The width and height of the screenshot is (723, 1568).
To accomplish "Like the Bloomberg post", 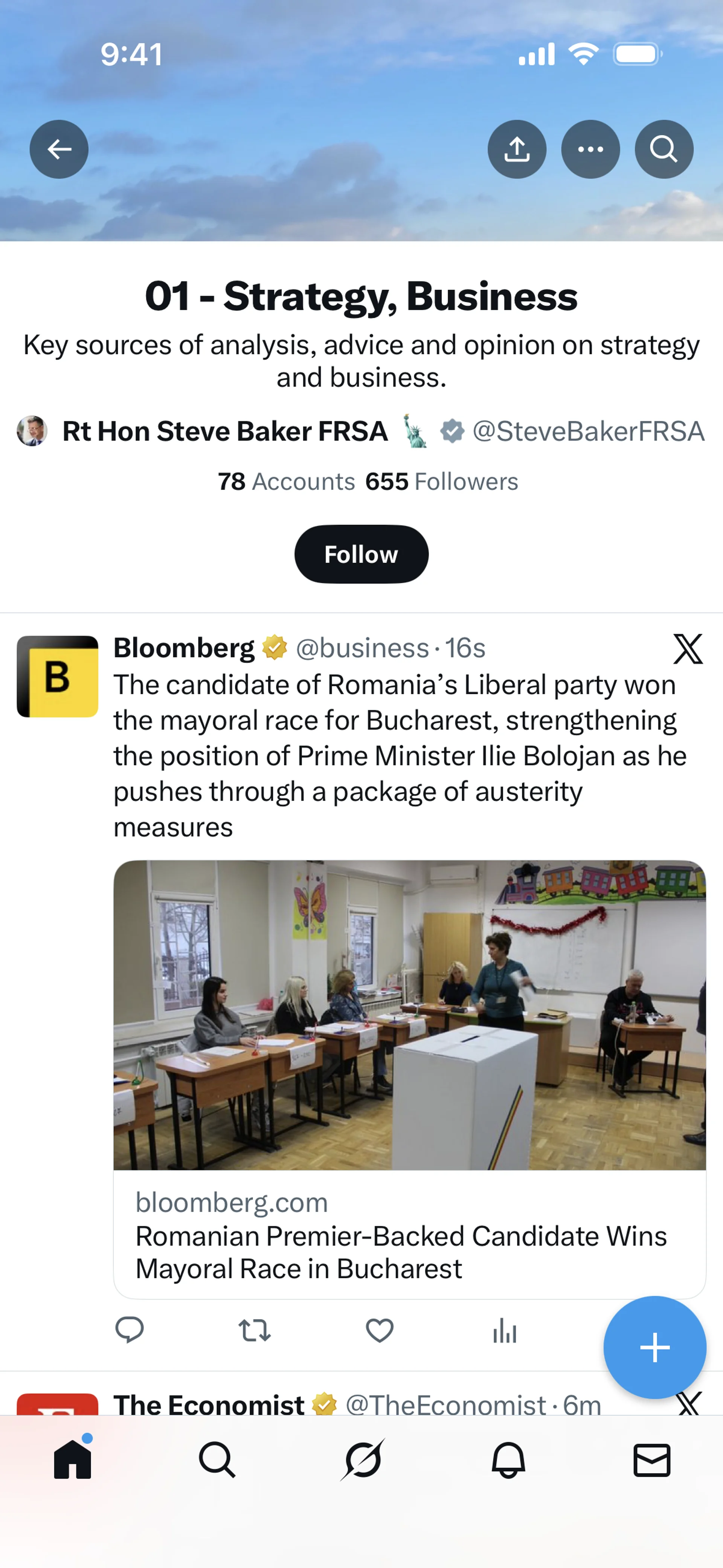I will pyautogui.click(x=379, y=1330).
